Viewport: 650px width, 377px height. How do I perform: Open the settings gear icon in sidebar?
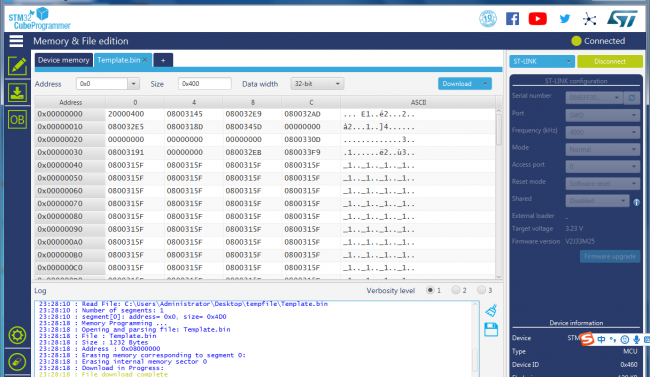17,335
